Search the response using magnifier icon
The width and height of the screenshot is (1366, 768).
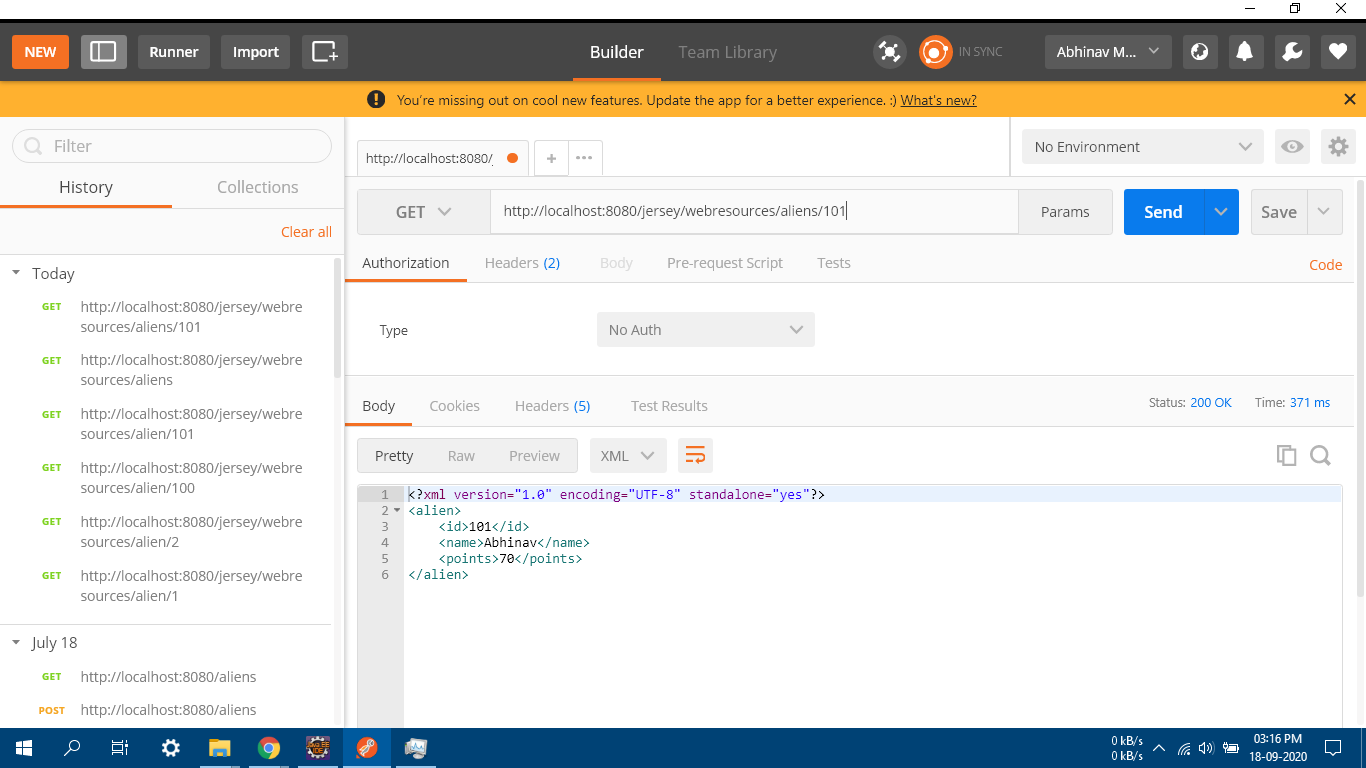tap(1321, 455)
